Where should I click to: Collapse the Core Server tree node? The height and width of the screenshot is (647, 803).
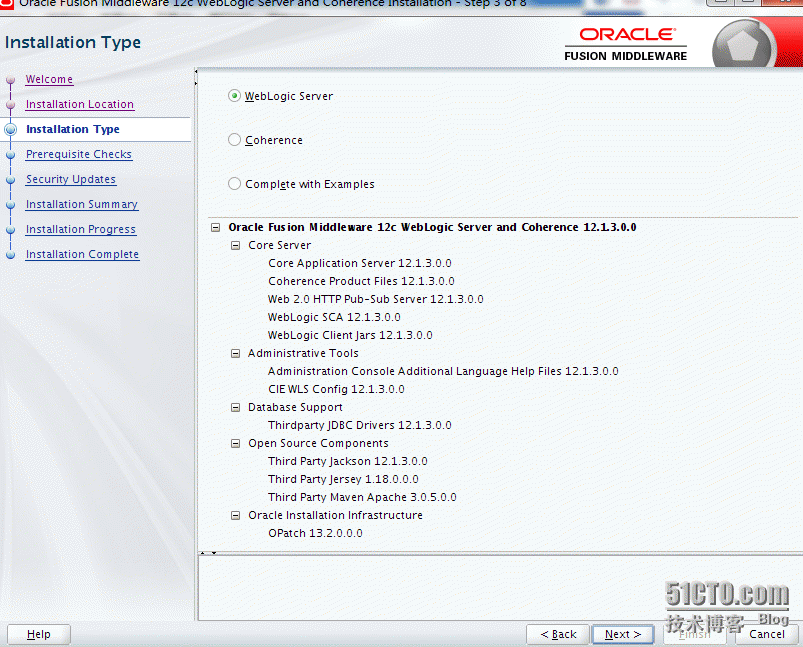coord(236,245)
